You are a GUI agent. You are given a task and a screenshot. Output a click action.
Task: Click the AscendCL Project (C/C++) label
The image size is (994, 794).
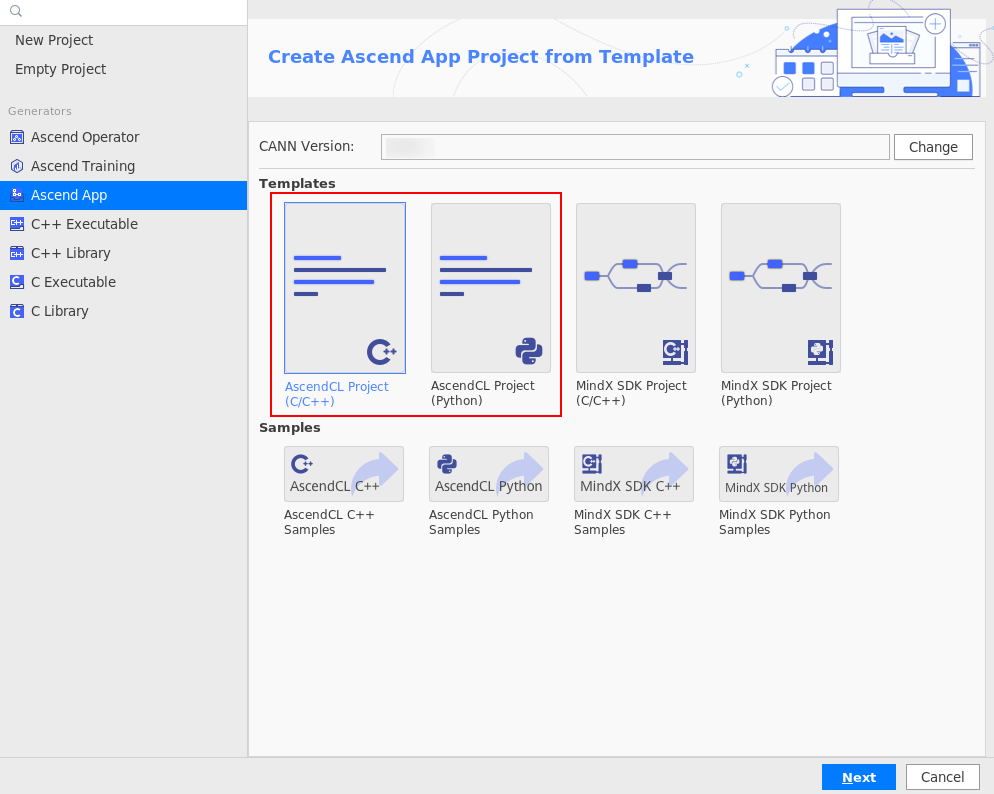(337, 394)
